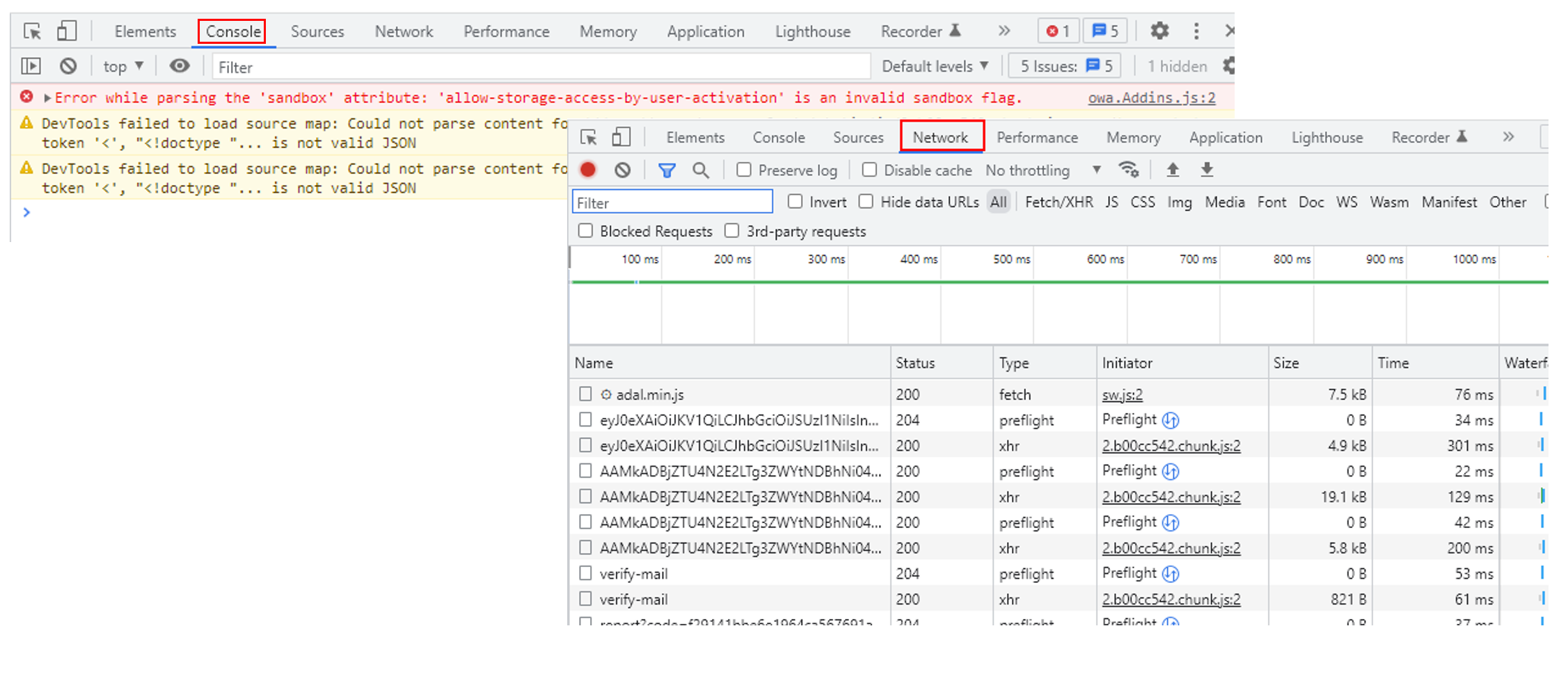The image size is (1568, 681).
Task: Switch to the Network tab in the right panel
Action: [x=940, y=137]
